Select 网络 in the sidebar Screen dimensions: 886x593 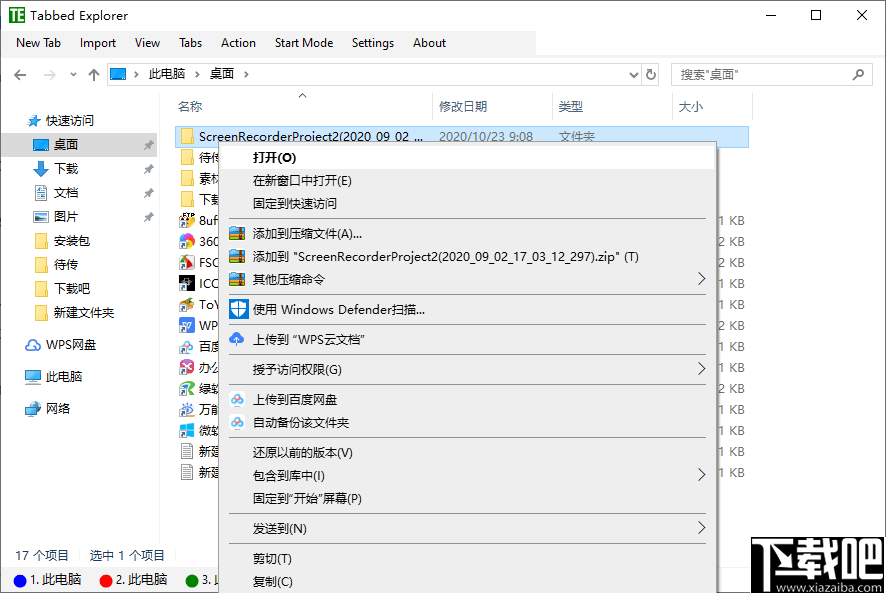click(57, 407)
